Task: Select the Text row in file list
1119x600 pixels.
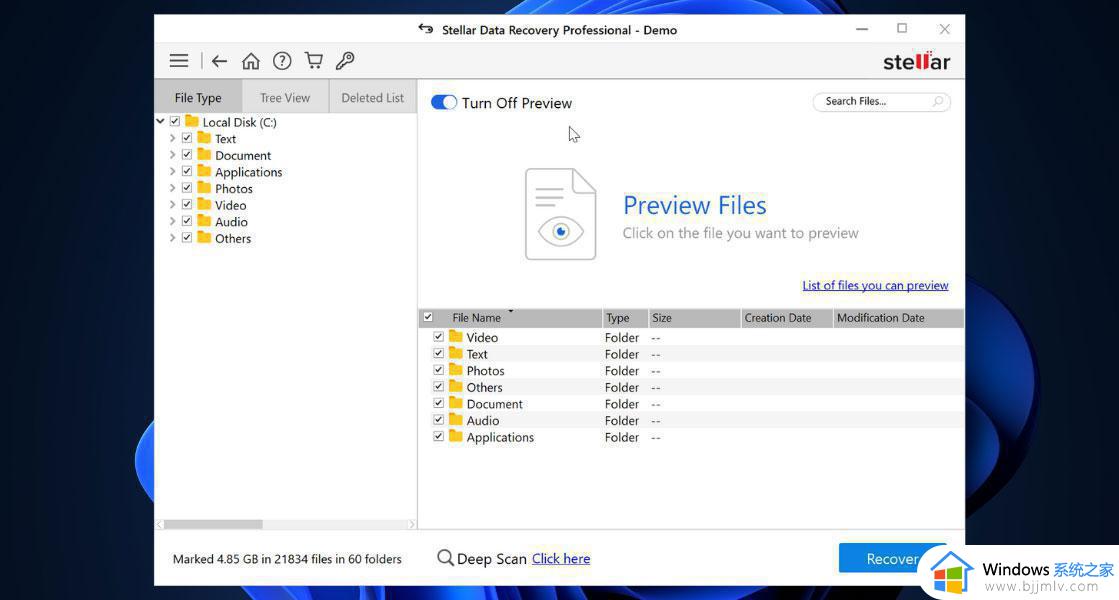Action: [x=691, y=354]
